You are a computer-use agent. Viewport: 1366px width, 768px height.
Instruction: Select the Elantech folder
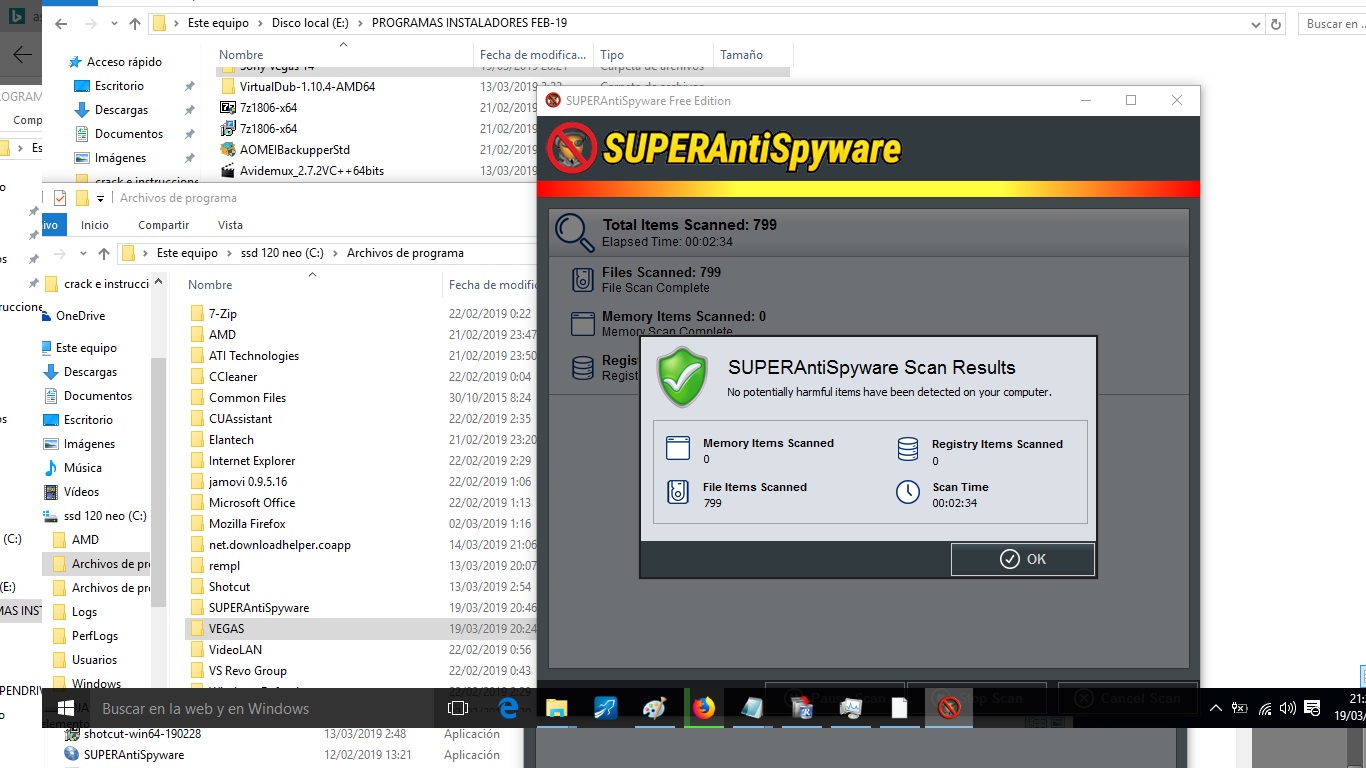pos(231,440)
